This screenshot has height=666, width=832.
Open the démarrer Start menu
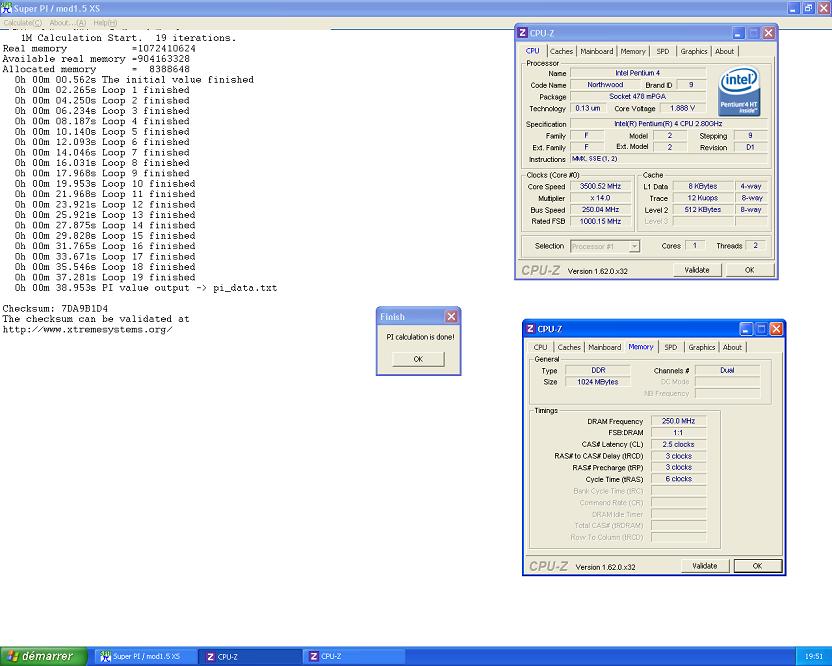(43, 656)
